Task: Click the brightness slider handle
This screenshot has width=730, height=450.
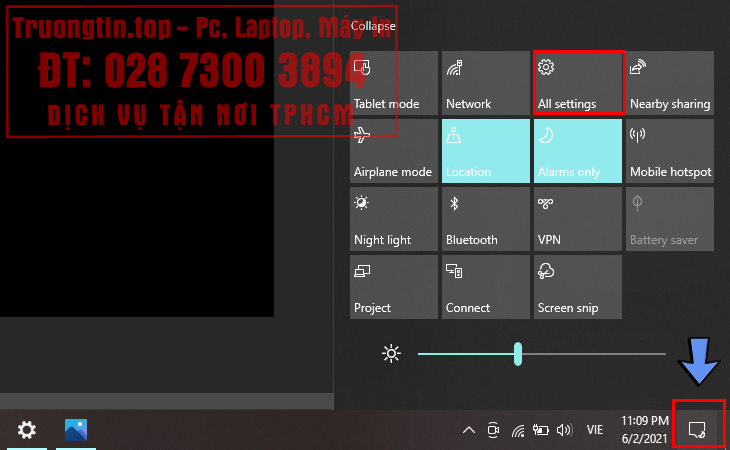Action: tap(518, 354)
